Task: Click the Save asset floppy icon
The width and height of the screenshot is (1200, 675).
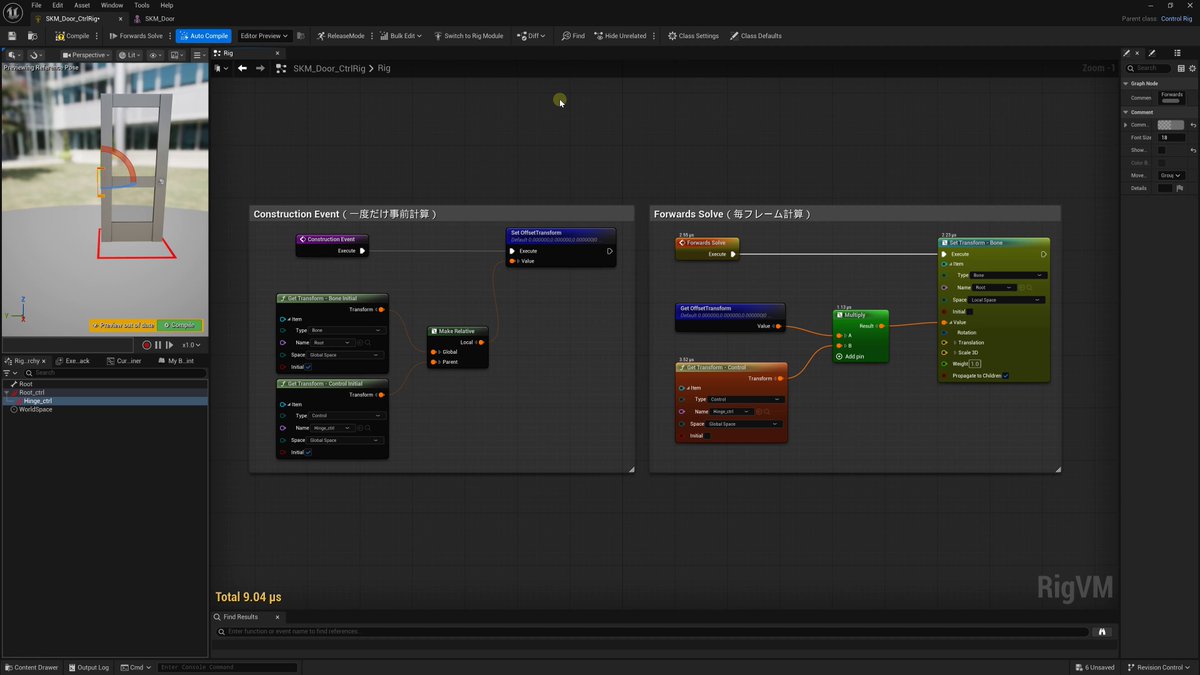Action: [12, 36]
